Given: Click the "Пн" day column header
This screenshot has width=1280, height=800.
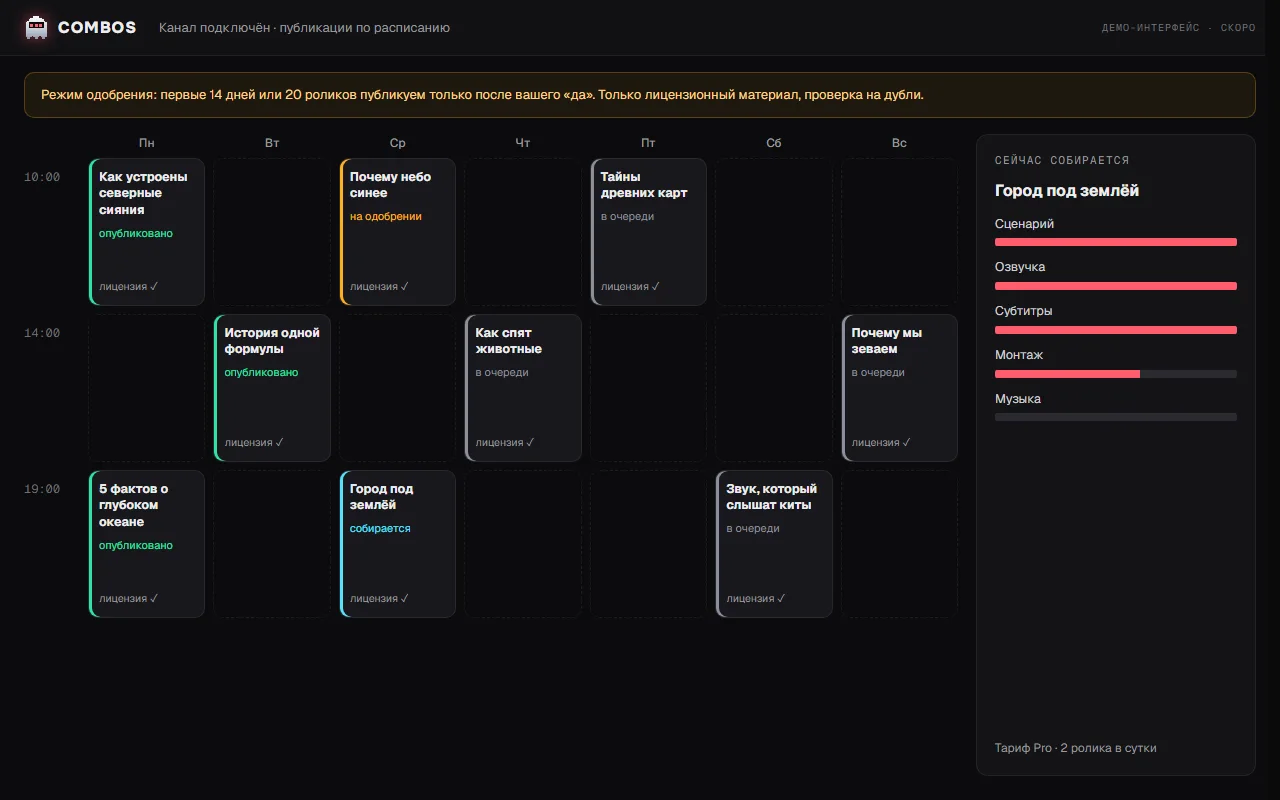Looking at the screenshot, I should [147, 143].
